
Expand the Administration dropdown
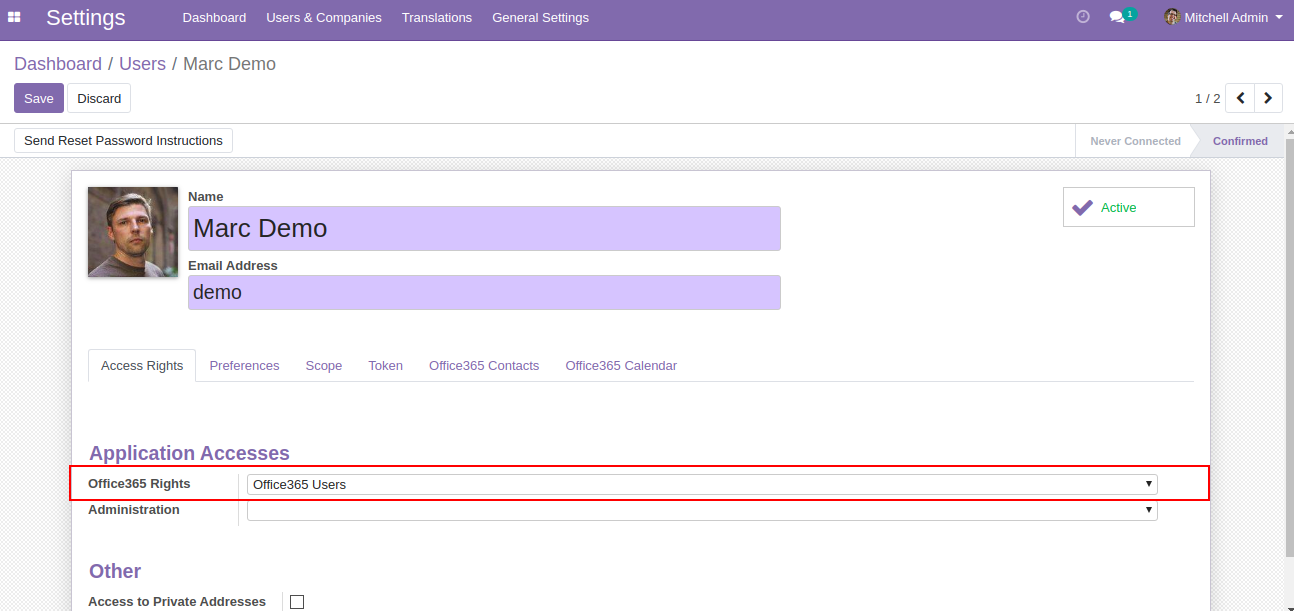coord(702,510)
